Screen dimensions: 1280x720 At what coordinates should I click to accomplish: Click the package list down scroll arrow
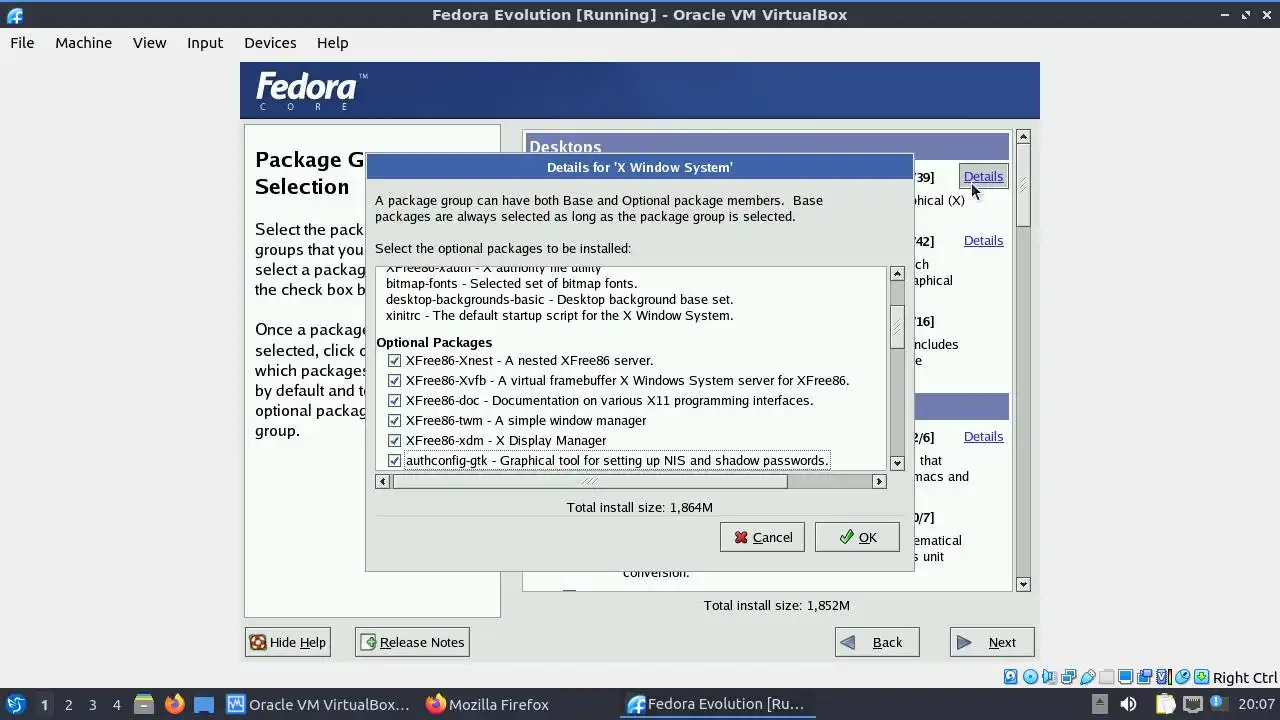click(x=897, y=462)
